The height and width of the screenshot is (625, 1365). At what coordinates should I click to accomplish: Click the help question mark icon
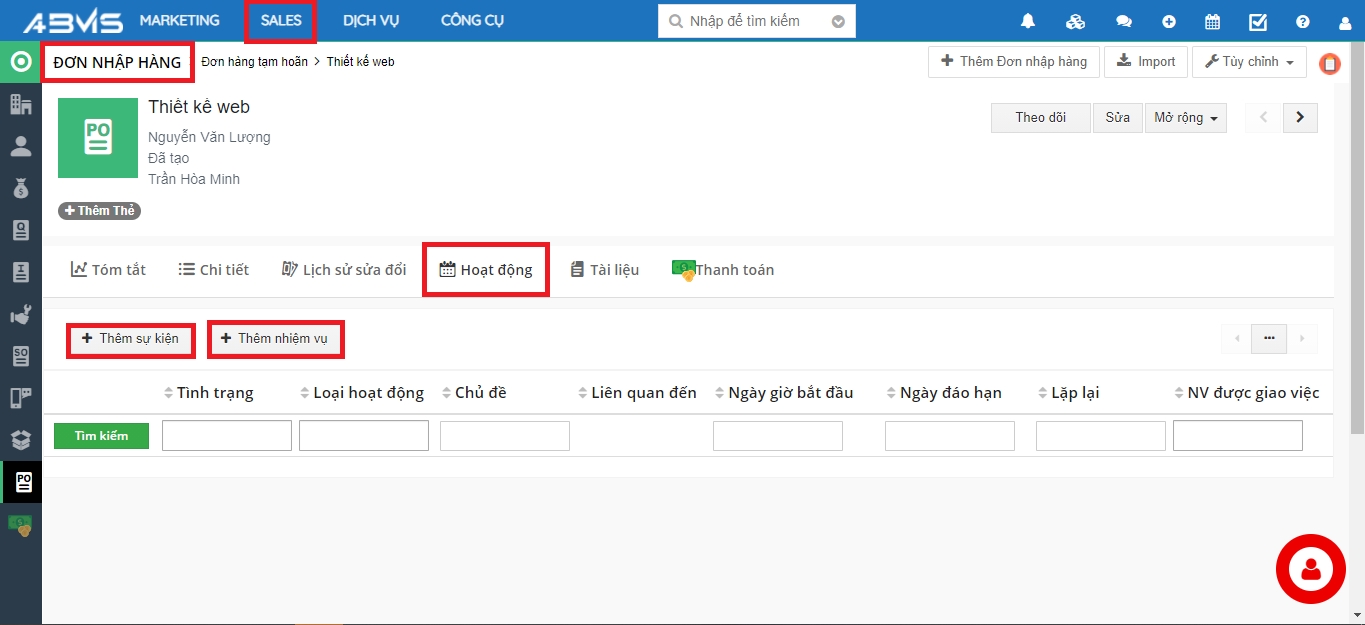click(1302, 21)
